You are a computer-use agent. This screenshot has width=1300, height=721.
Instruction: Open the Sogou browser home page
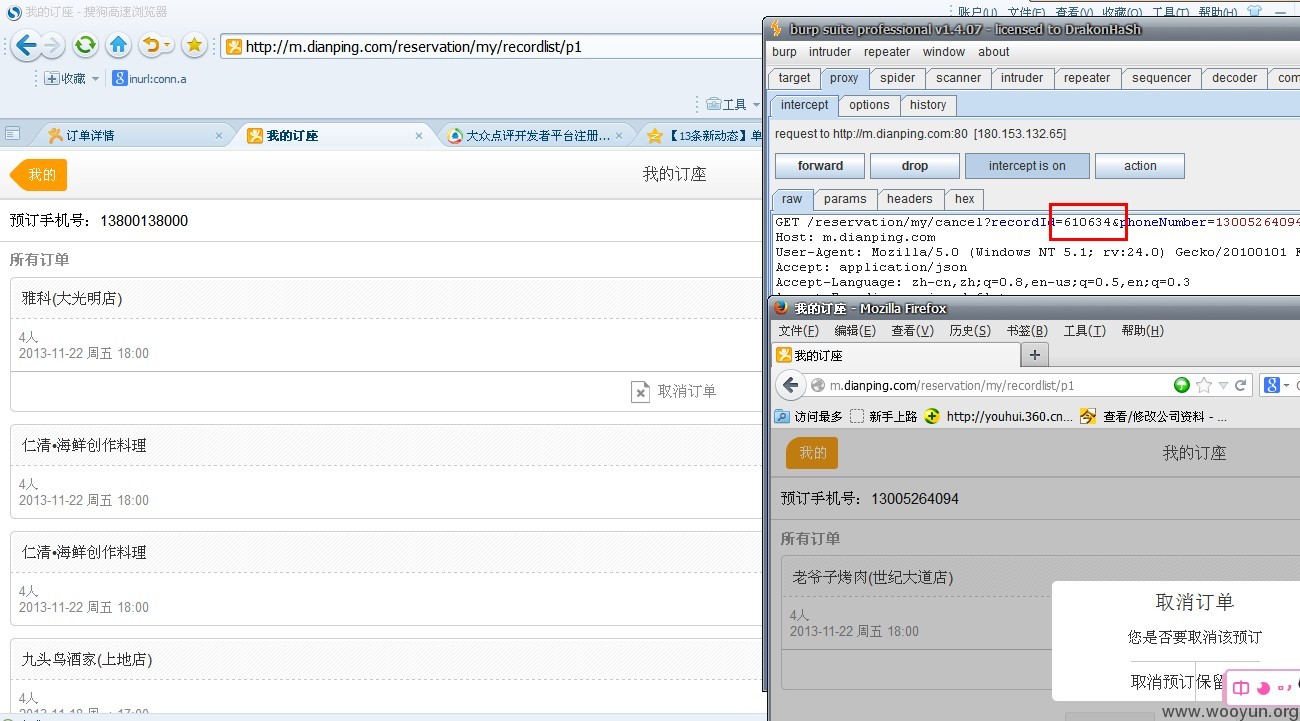pos(118,45)
